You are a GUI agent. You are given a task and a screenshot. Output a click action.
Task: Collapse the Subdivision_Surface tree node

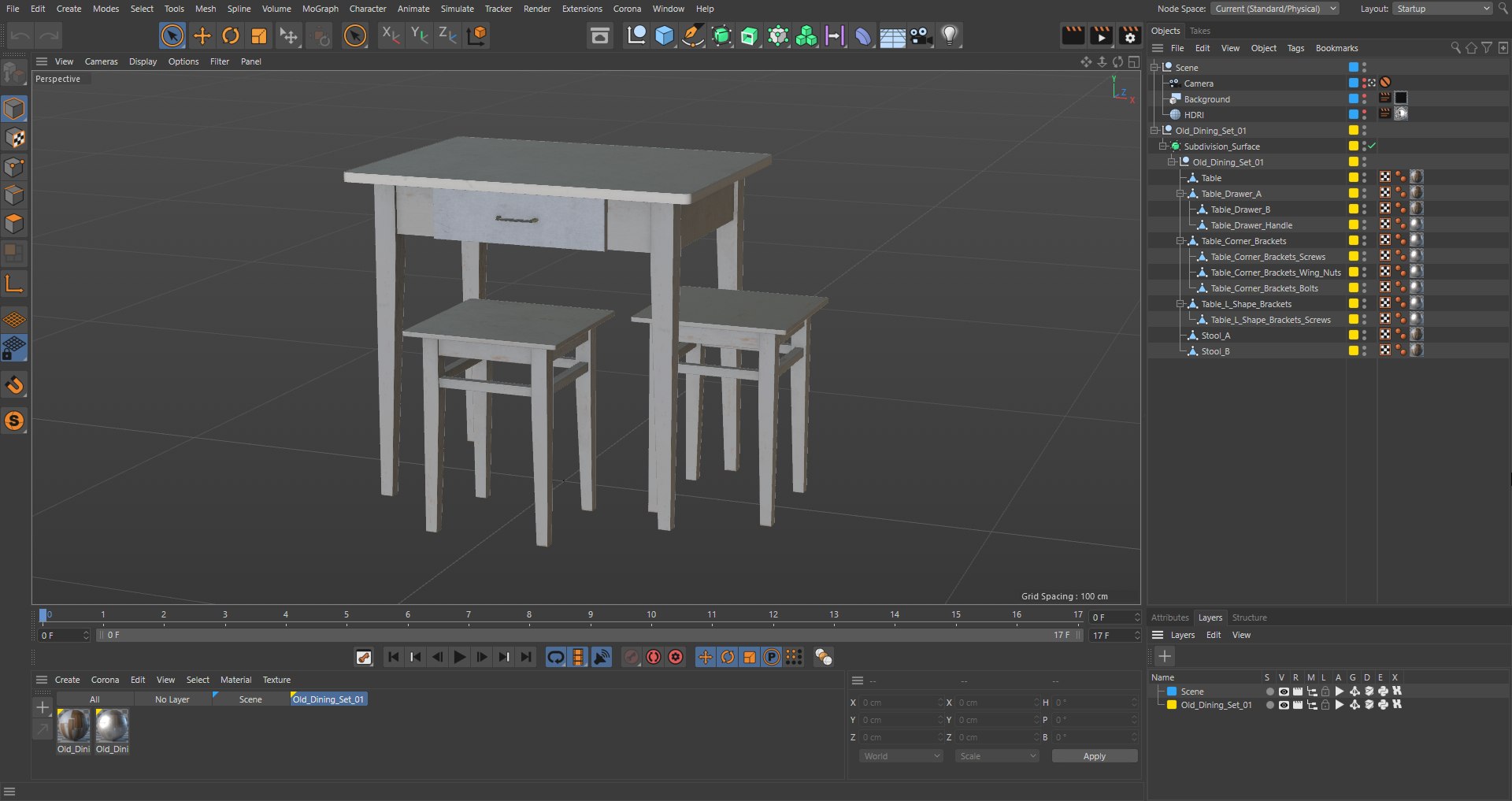click(1162, 146)
